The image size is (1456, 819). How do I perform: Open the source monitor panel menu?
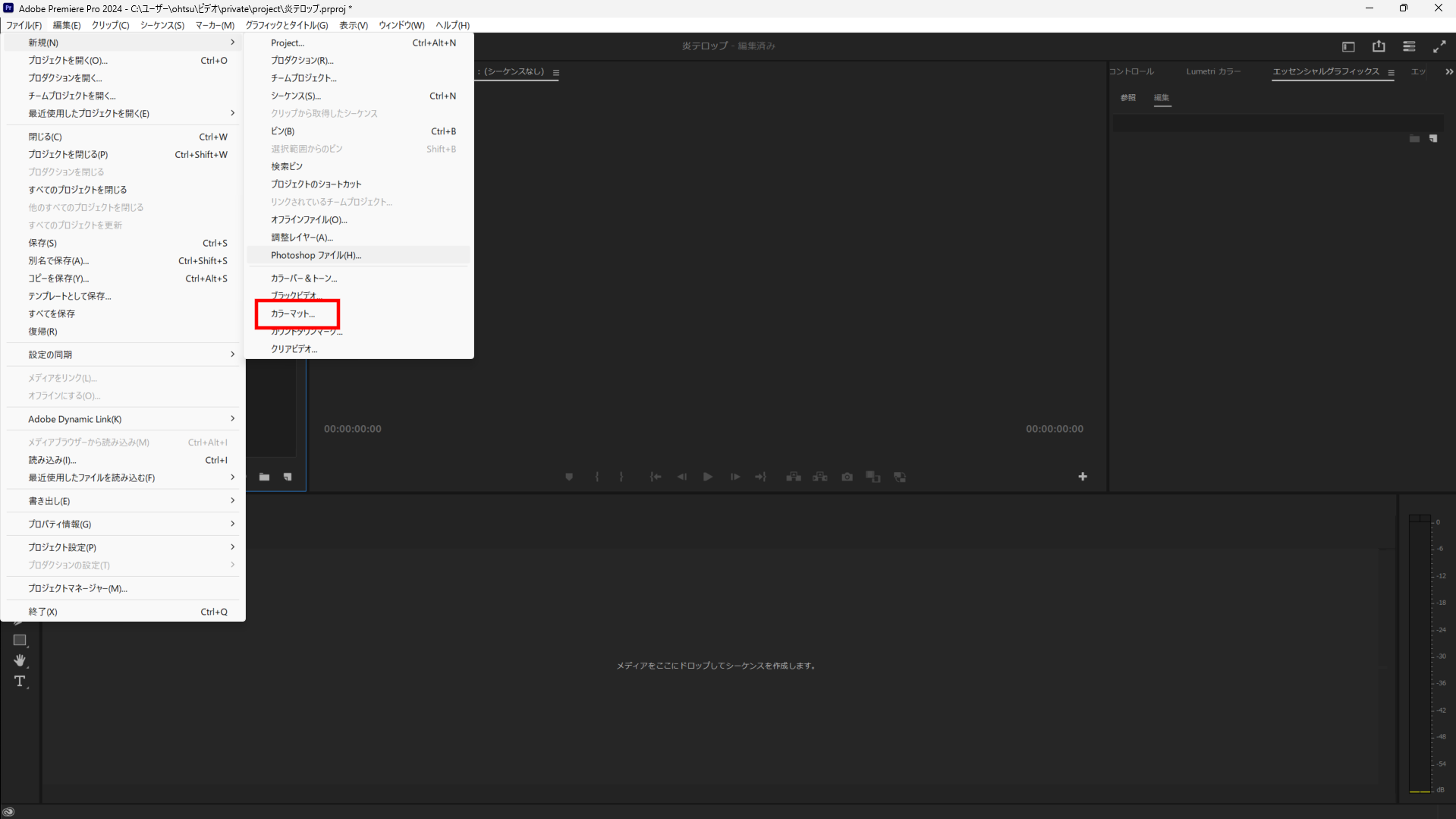(x=556, y=73)
